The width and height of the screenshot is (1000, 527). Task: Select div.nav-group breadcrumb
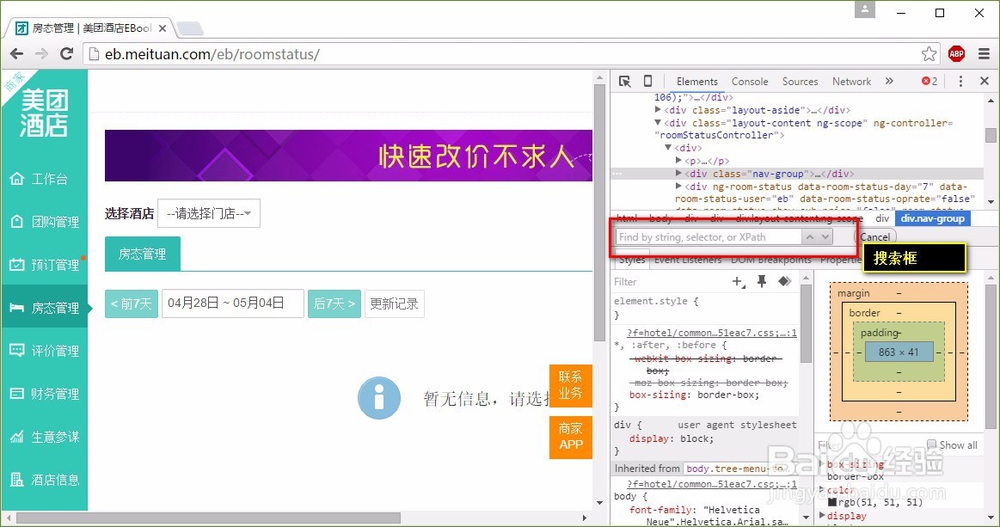coord(932,218)
